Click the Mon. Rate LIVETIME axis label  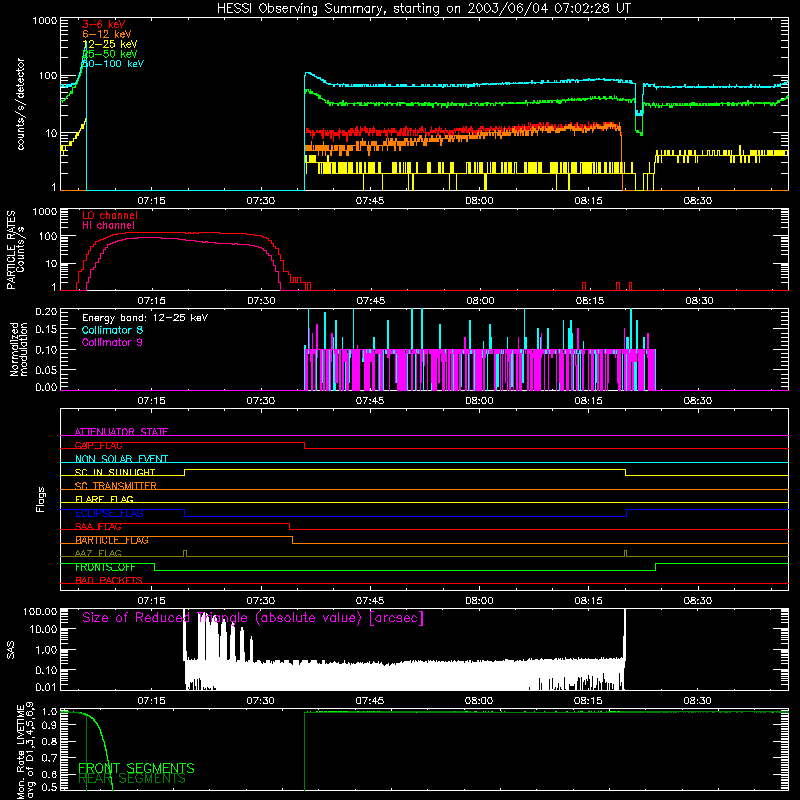[x=25, y=750]
